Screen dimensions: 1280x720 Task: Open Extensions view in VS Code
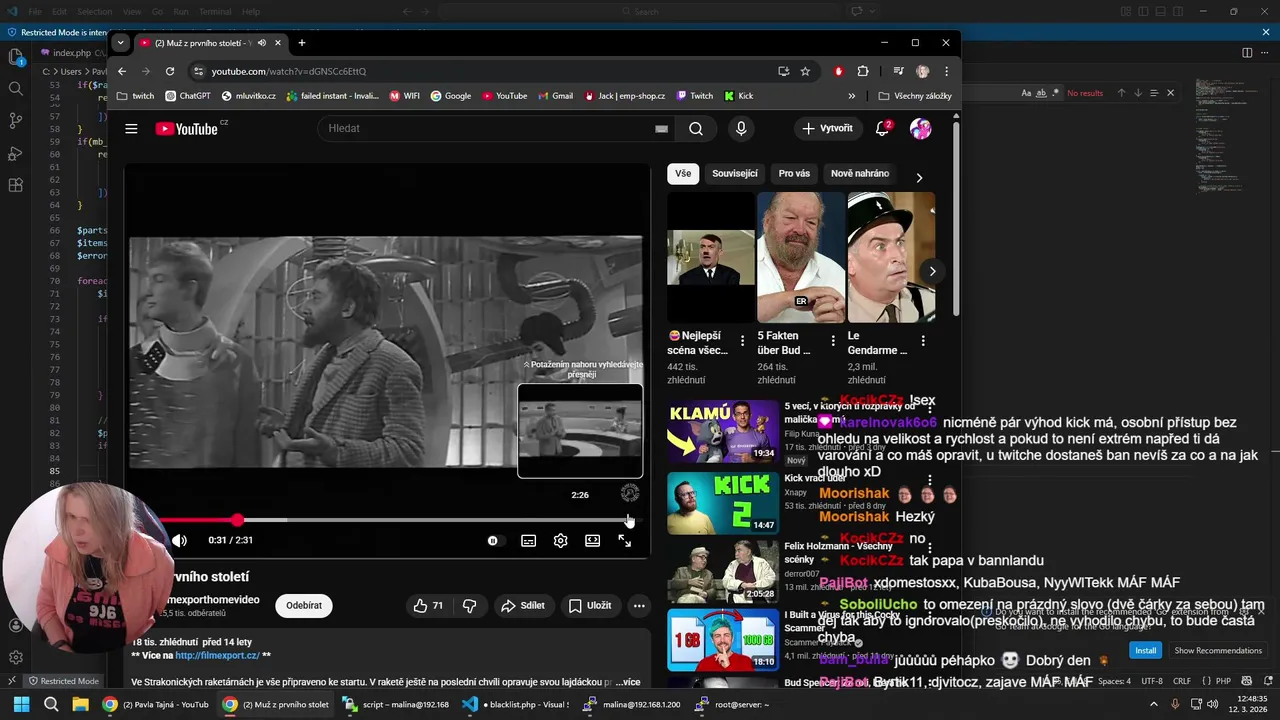[x=15, y=185]
